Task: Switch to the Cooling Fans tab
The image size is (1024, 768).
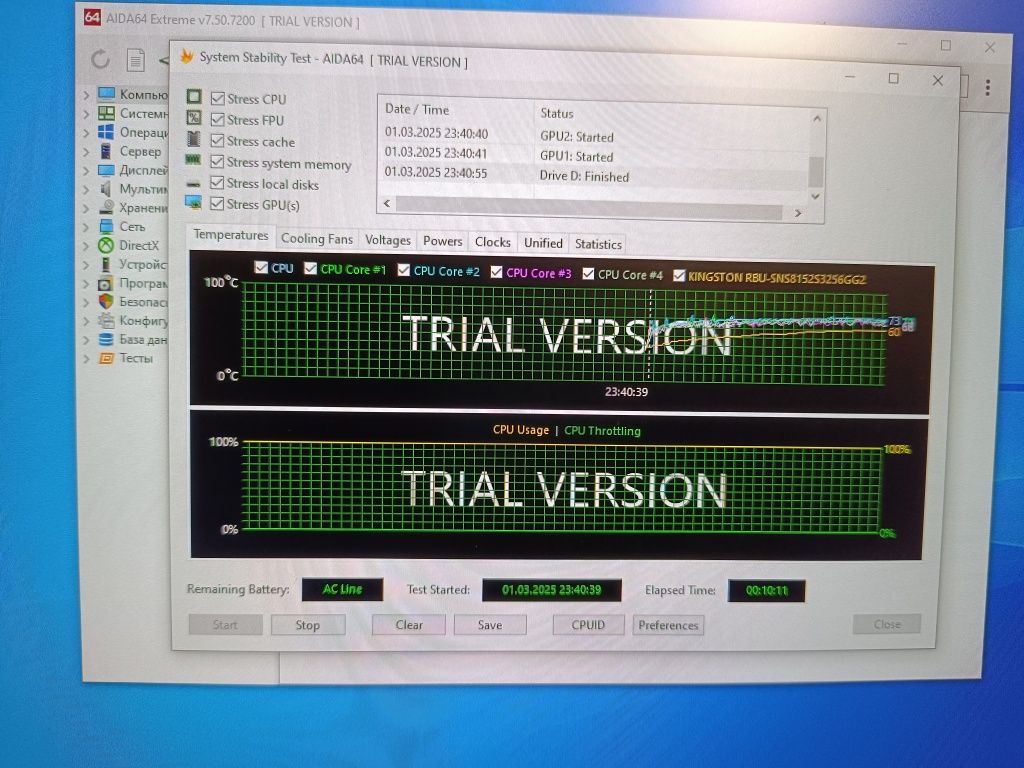Action: (x=317, y=239)
